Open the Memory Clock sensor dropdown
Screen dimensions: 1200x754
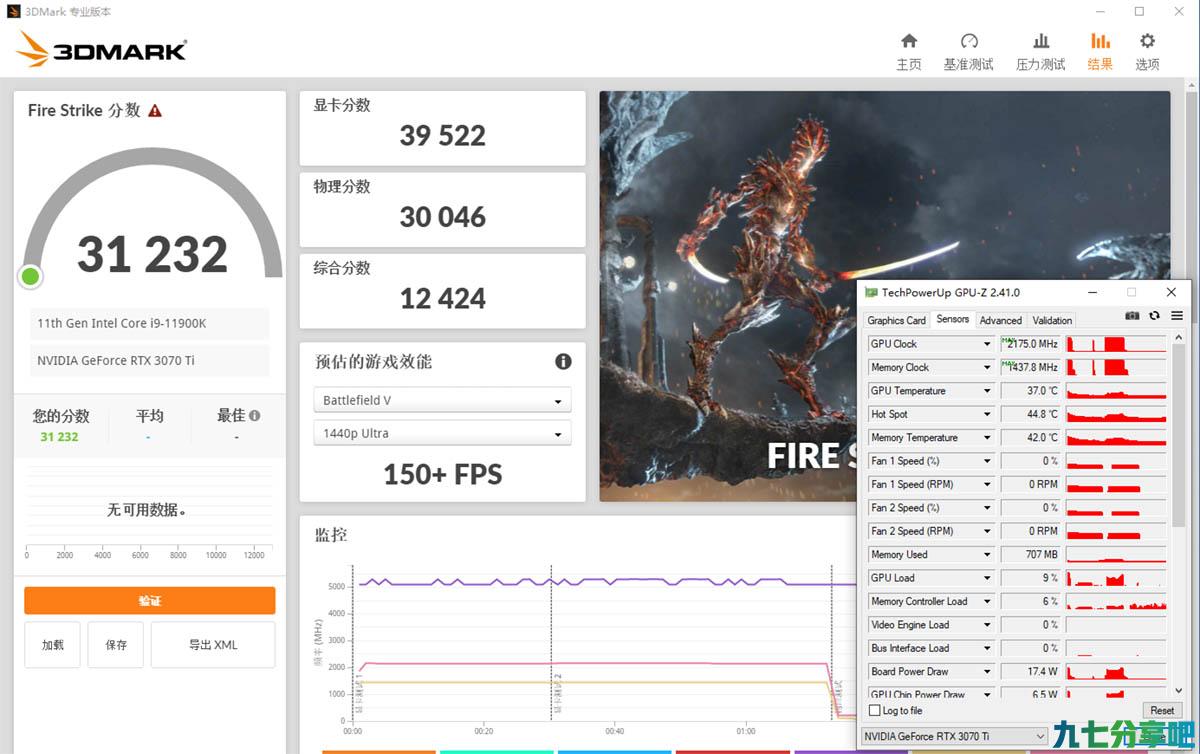[987, 367]
